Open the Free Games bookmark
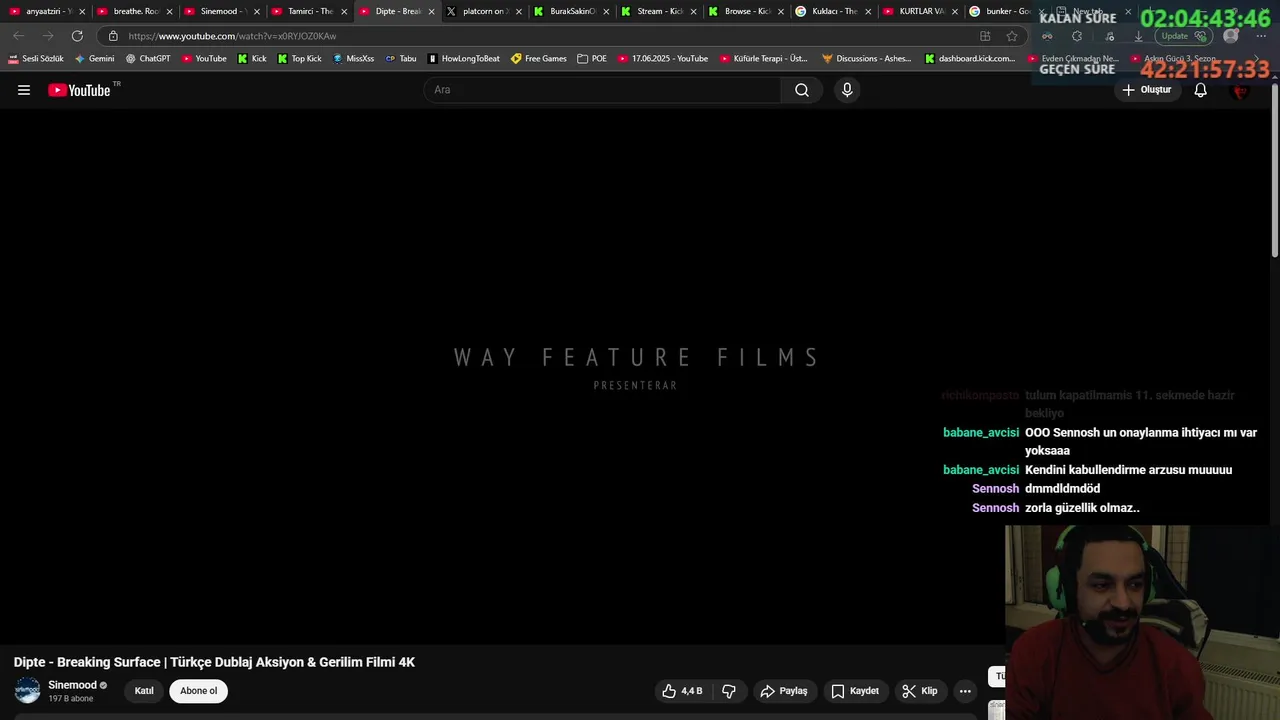This screenshot has width=1280, height=720. coord(539,59)
